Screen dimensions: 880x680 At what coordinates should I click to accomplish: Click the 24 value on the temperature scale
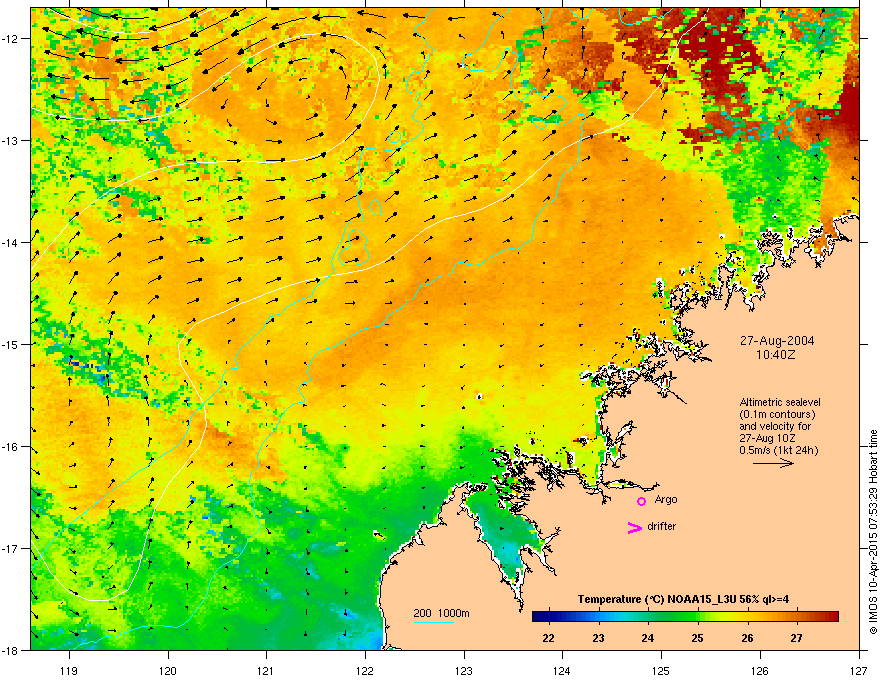point(648,638)
